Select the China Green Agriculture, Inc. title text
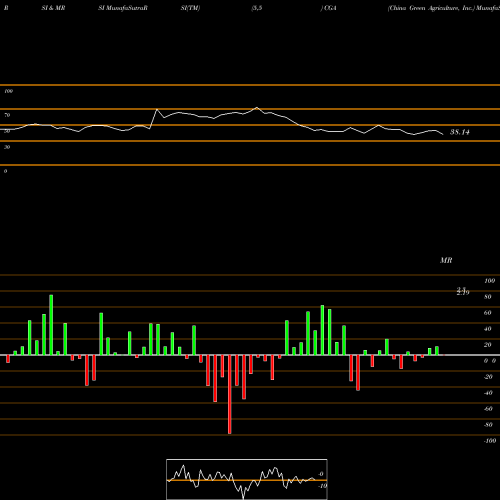The image size is (500, 500). click(x=431, y=8)
